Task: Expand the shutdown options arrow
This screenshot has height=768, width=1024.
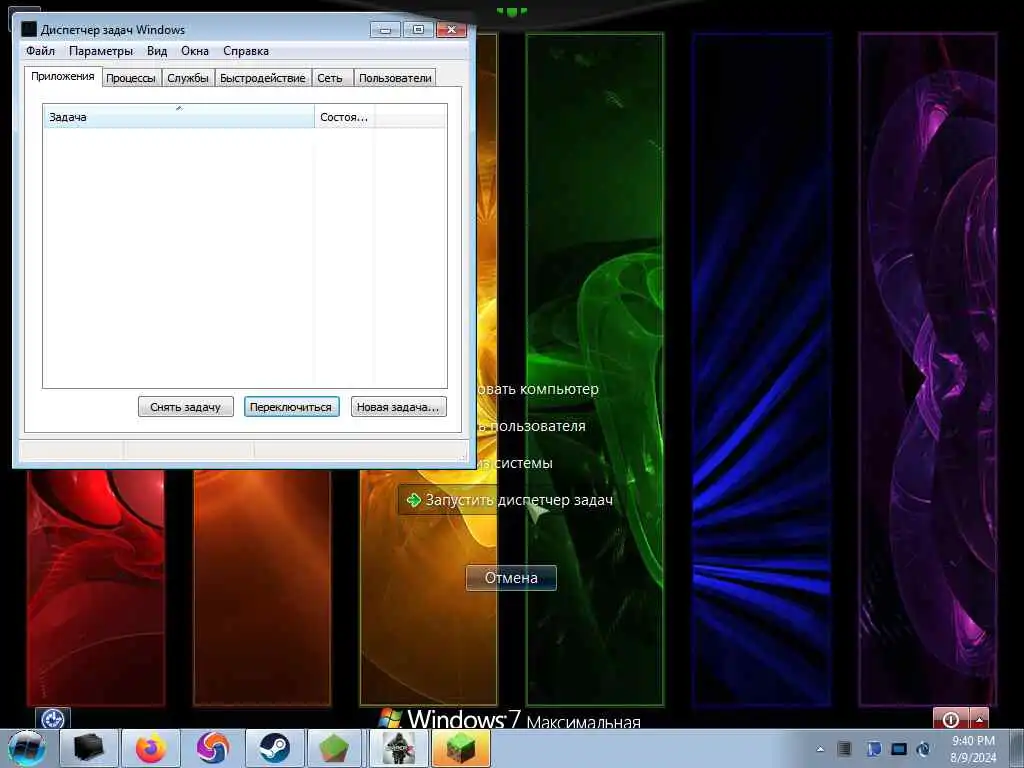Action: 979,719
